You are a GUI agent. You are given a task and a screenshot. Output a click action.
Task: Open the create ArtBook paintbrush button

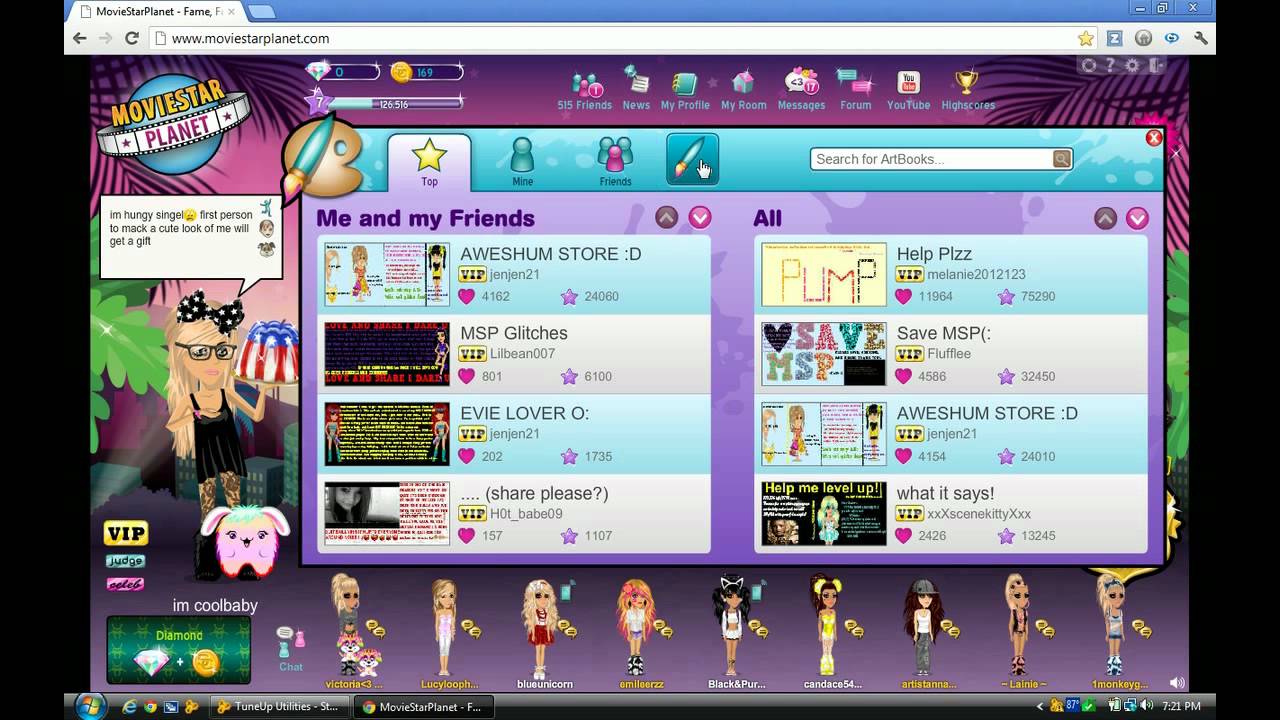click(x=693, y=160)
